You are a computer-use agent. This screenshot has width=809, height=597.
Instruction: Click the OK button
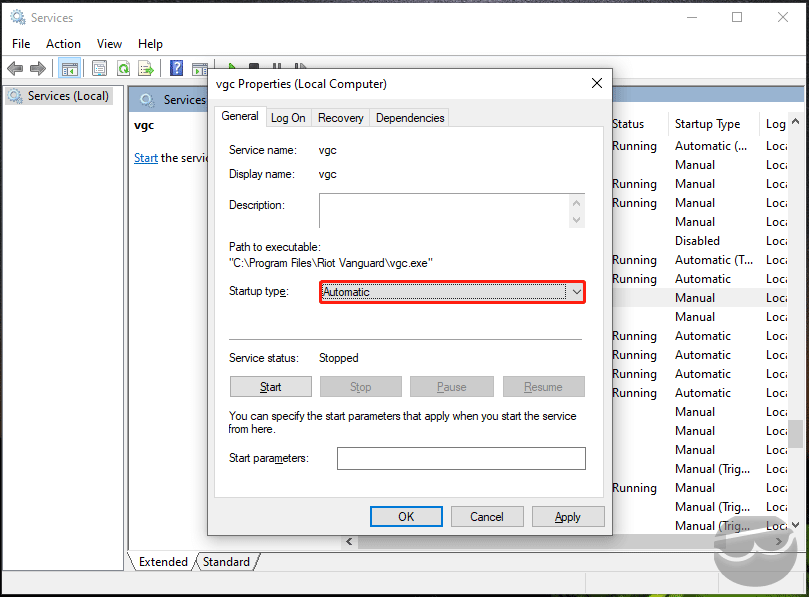point(406,517)
